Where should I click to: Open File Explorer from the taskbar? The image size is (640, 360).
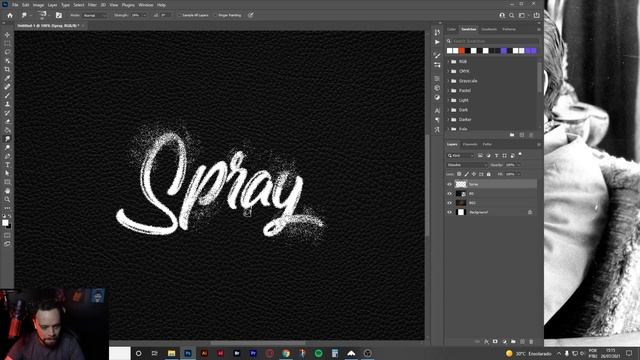click(171, 353)
